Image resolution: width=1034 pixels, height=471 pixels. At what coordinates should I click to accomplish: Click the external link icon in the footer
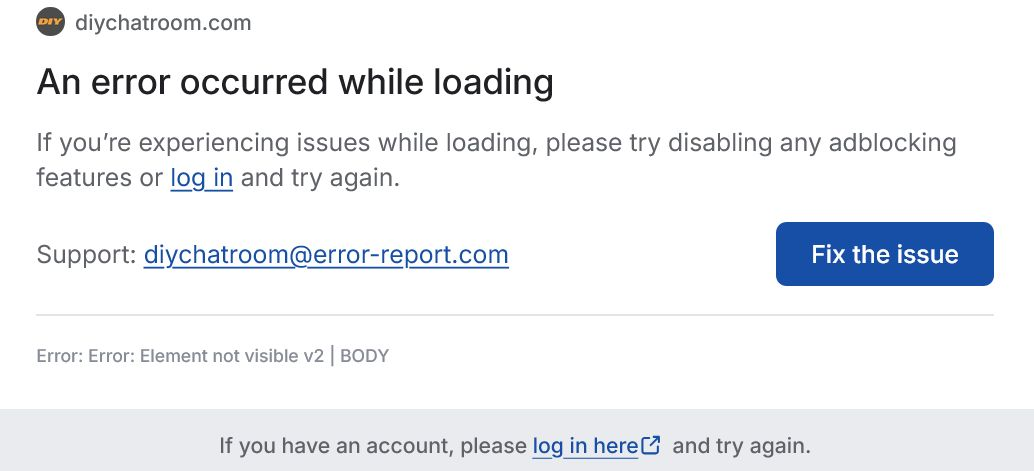(x=651, y=445)
